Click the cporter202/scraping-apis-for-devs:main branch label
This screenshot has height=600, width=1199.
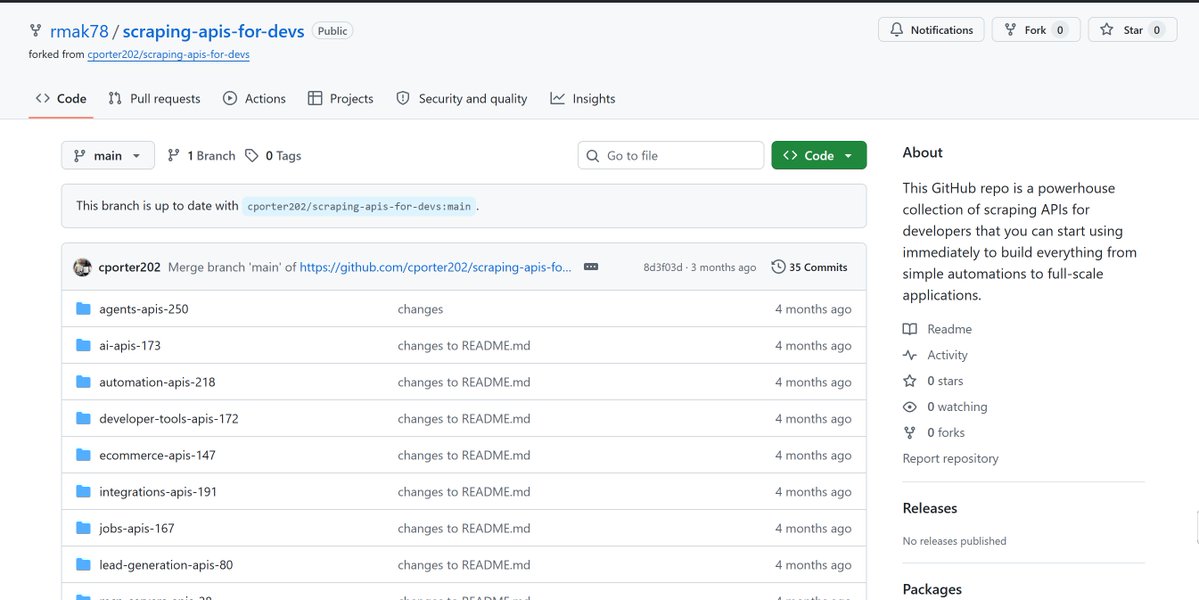pyautogui.click(x=359, y=206)
